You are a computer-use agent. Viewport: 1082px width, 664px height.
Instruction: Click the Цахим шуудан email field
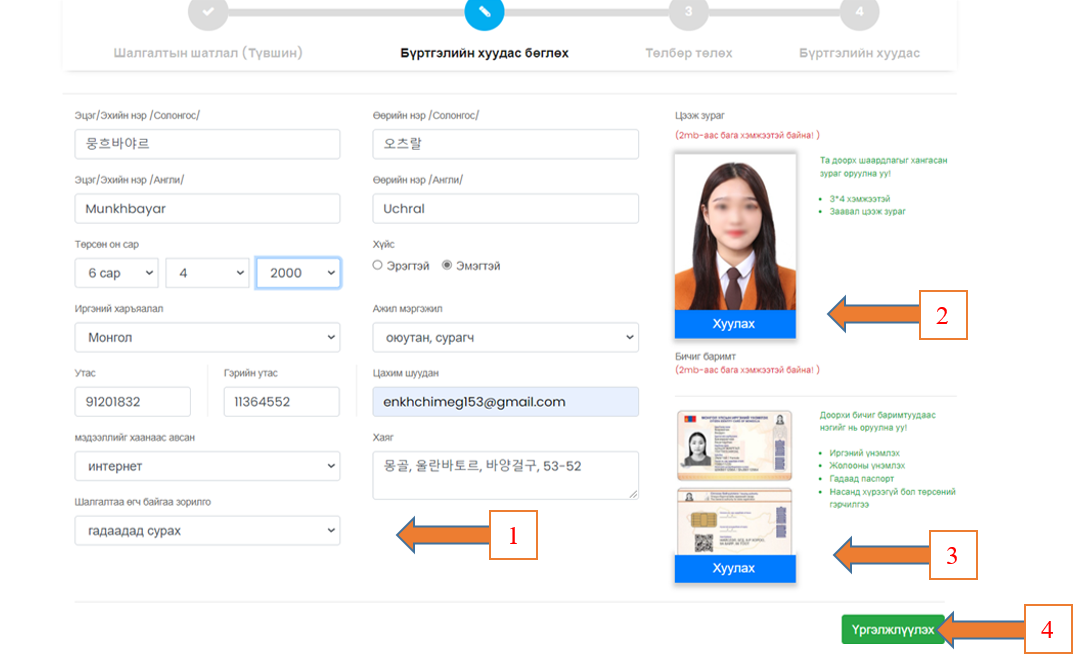pyautogui.click(x=505, y=402)
